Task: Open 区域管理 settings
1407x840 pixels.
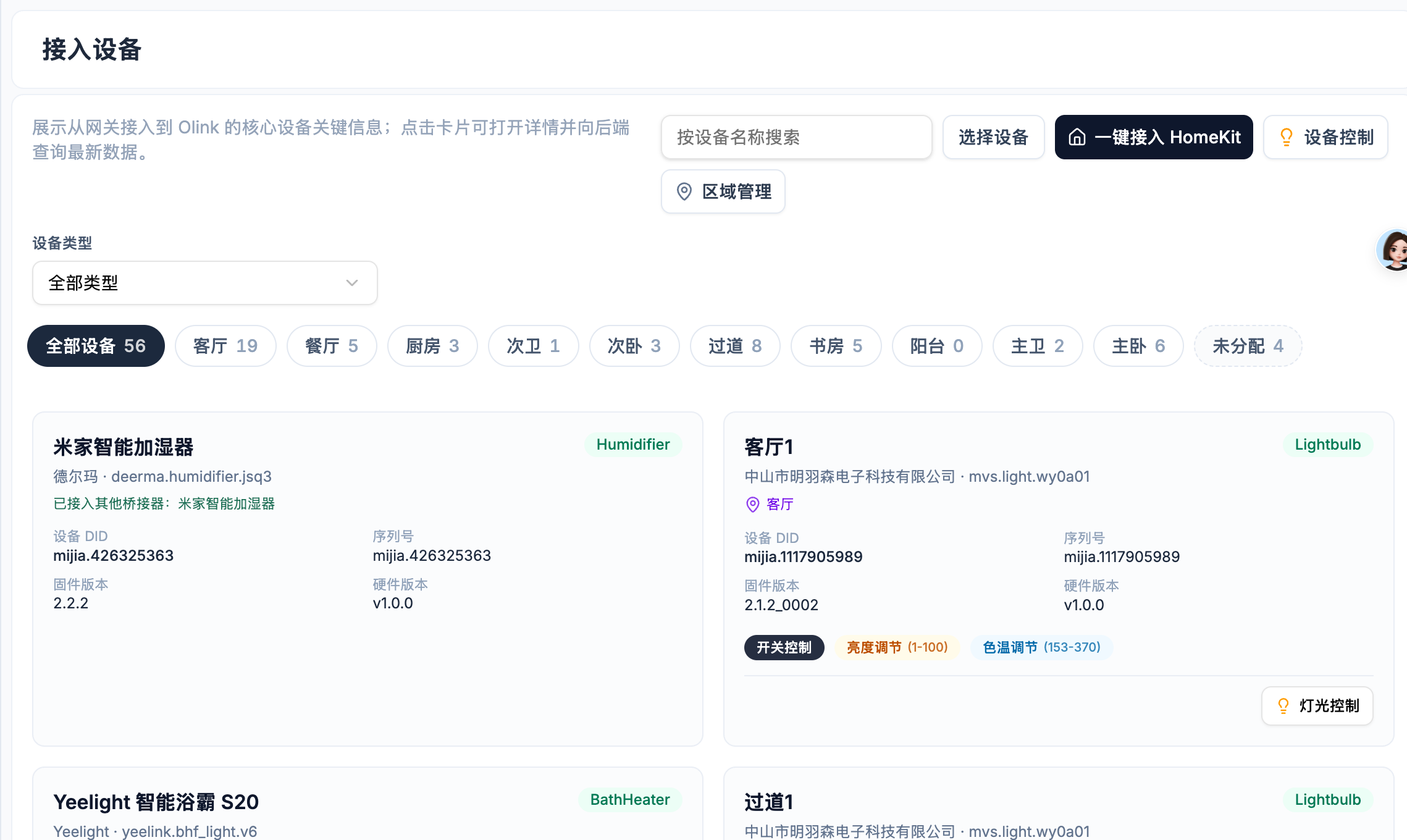Action: click(x=723, y=191)
